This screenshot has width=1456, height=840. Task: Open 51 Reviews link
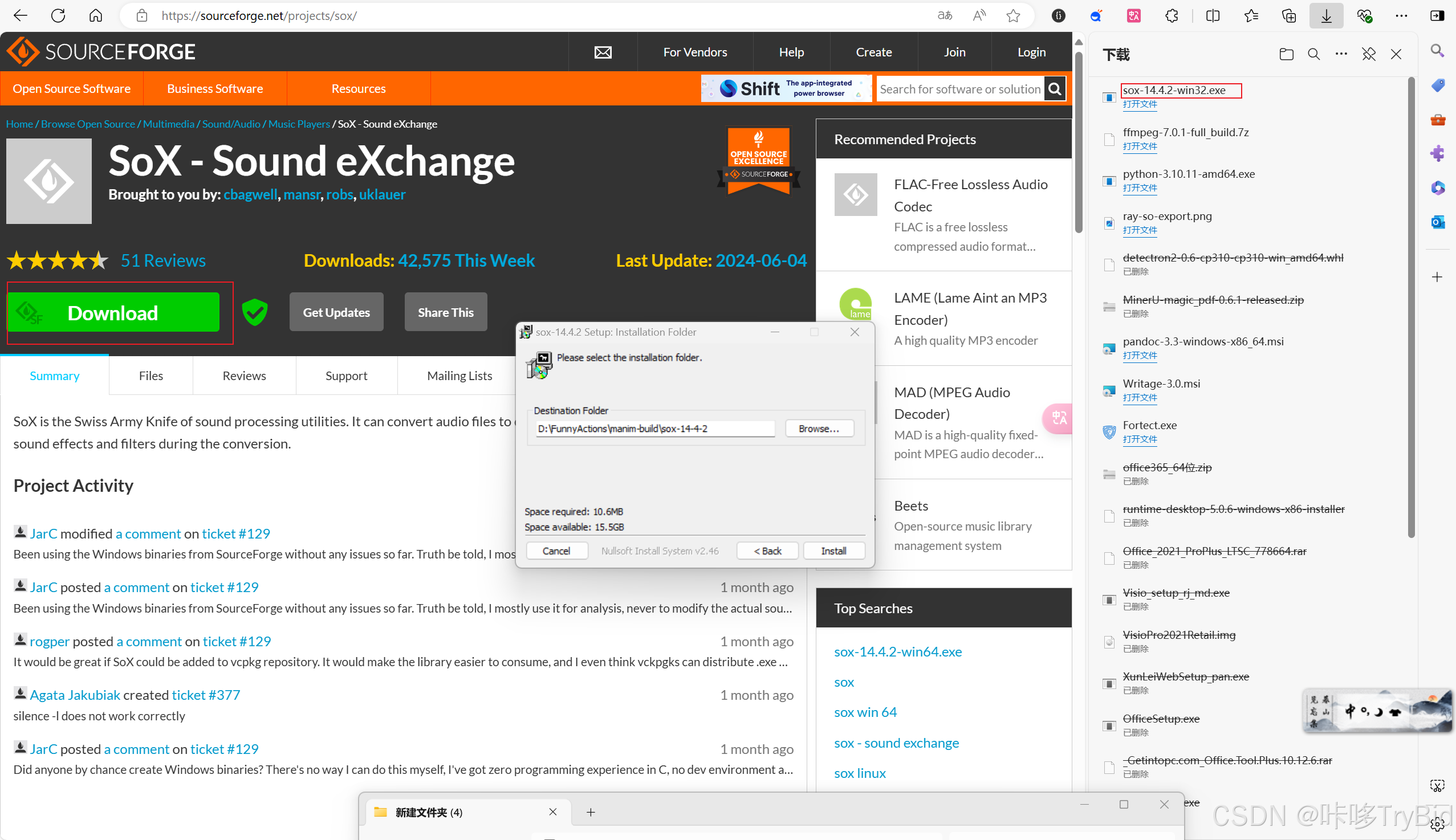point(163,260)
